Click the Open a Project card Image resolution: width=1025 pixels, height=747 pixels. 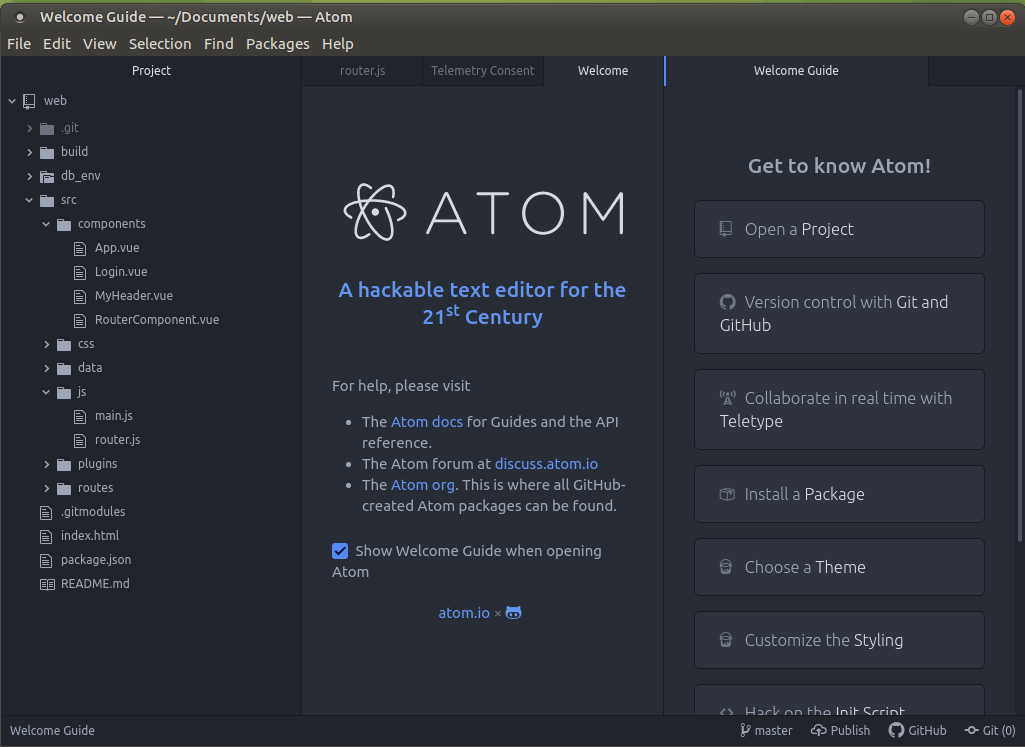click(x=839, y=229)
